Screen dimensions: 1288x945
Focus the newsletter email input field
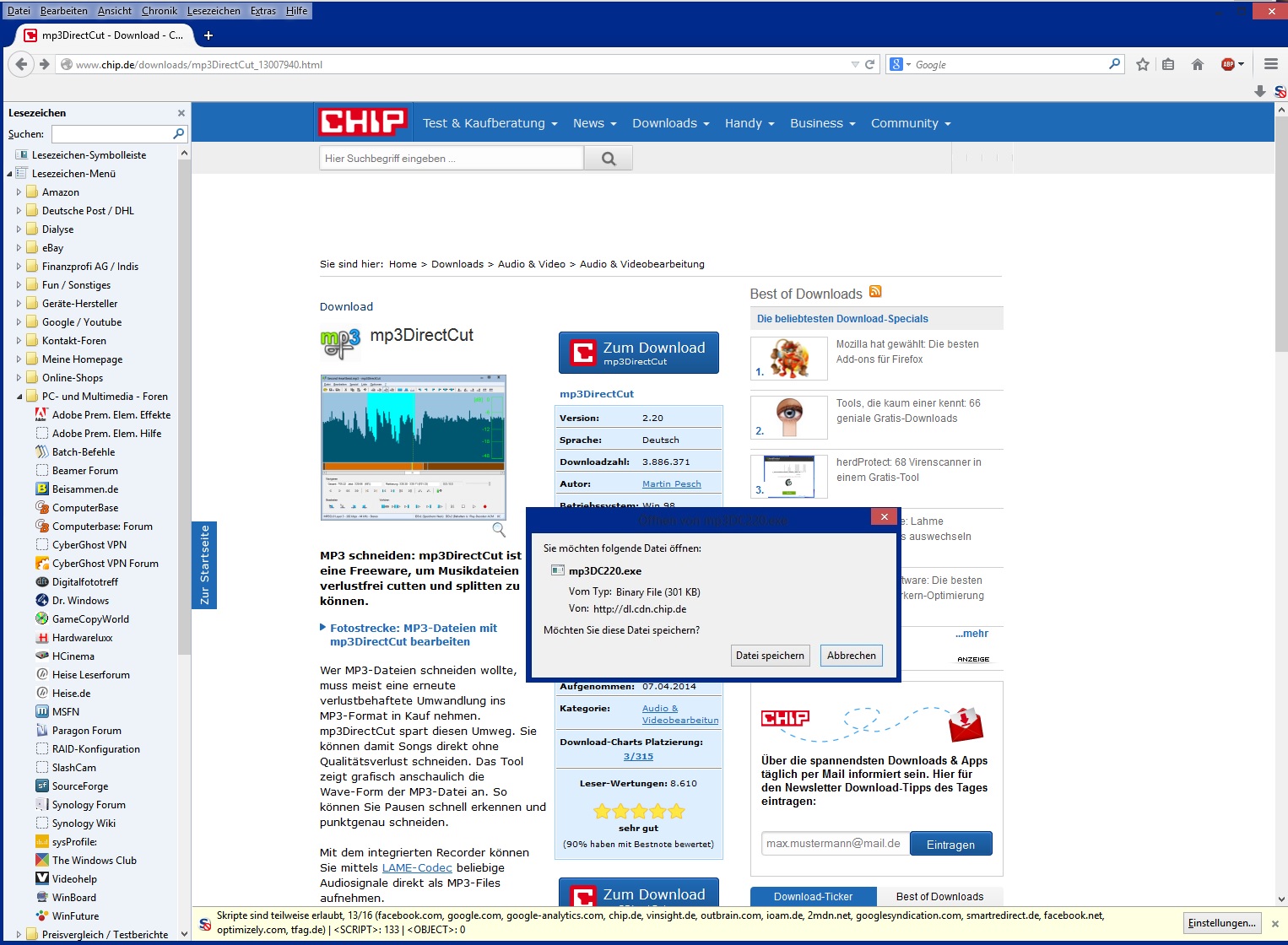click(x=836, y=844)
